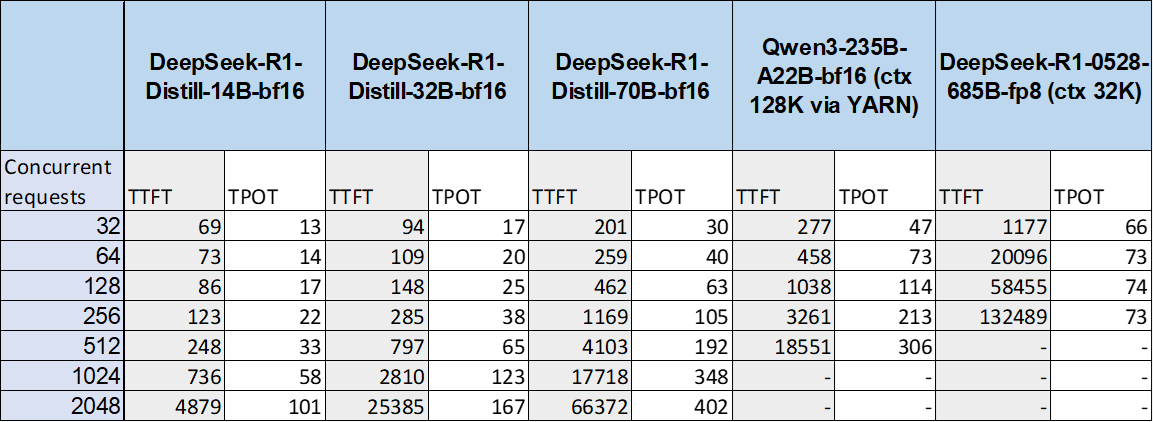Select the row label cell 2048
The width and height of the screenshot is (1153, 422).
coord(62,407)
